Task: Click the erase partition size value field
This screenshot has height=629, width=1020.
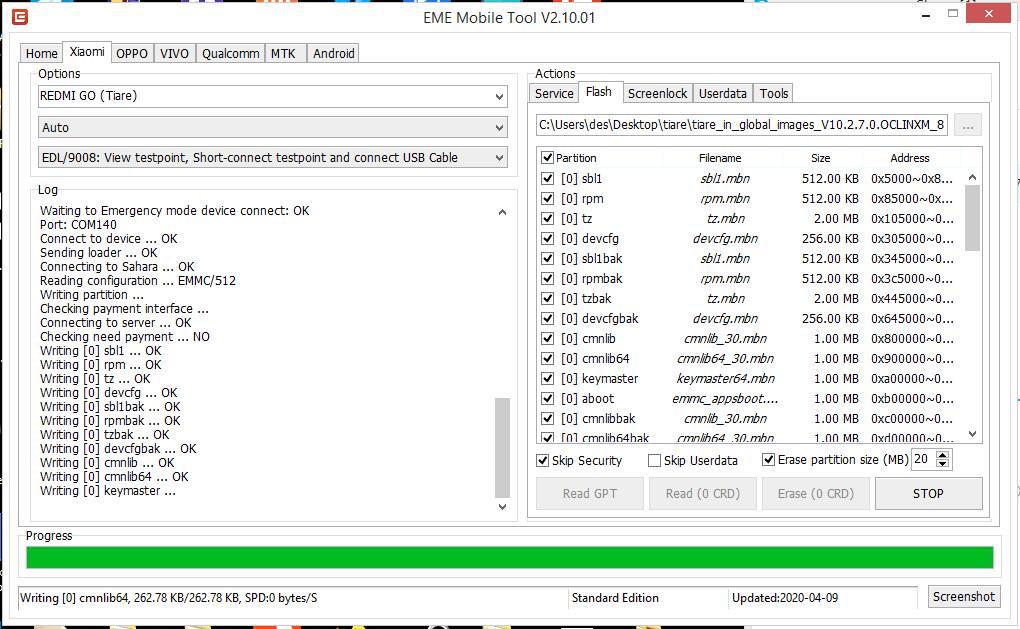Action: point(923,459)
